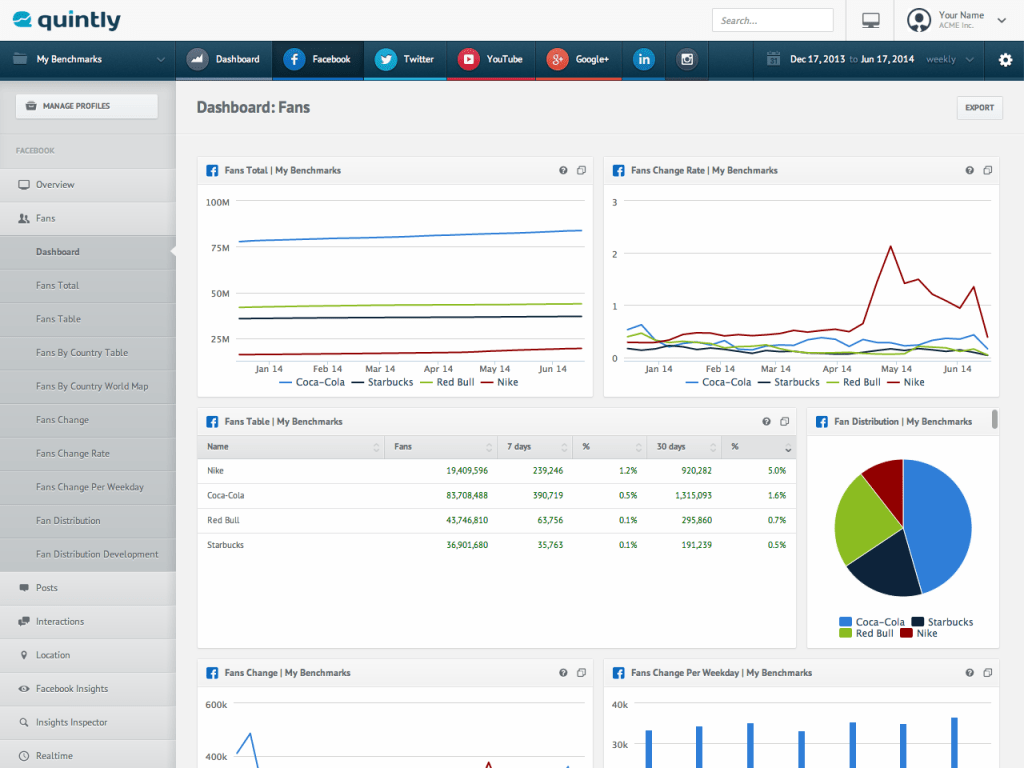Image resolution: width=1024 pixels, height=768 pixels.
Task: Click the Instagram icon in navigation bar
Action: [687, 60]
